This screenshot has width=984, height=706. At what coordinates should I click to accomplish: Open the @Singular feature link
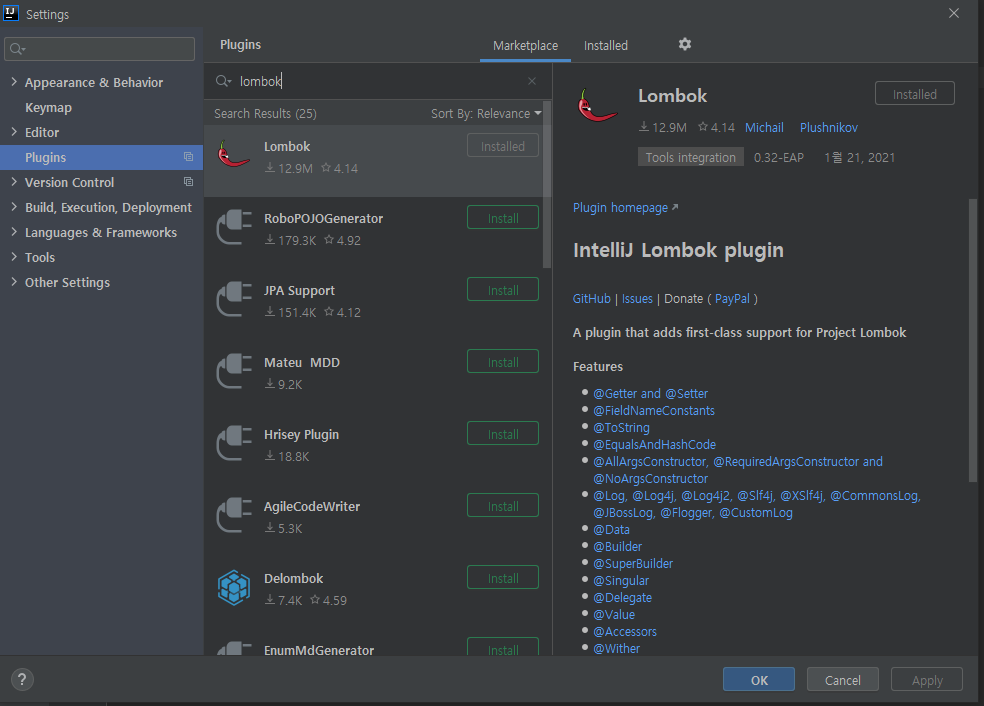point(621,580)
